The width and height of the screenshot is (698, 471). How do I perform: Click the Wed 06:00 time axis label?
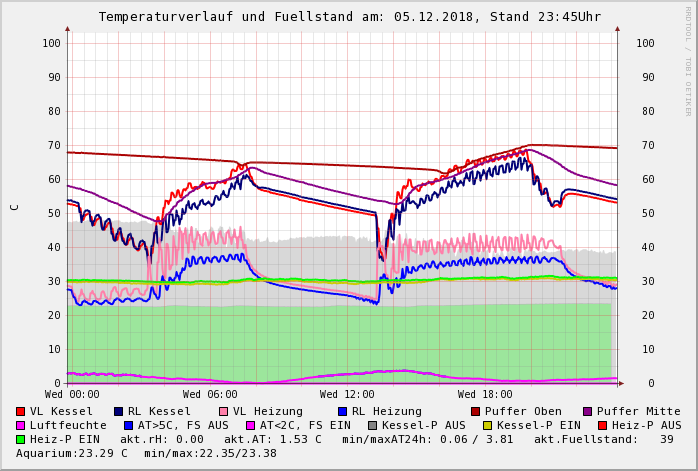point(210,394)
